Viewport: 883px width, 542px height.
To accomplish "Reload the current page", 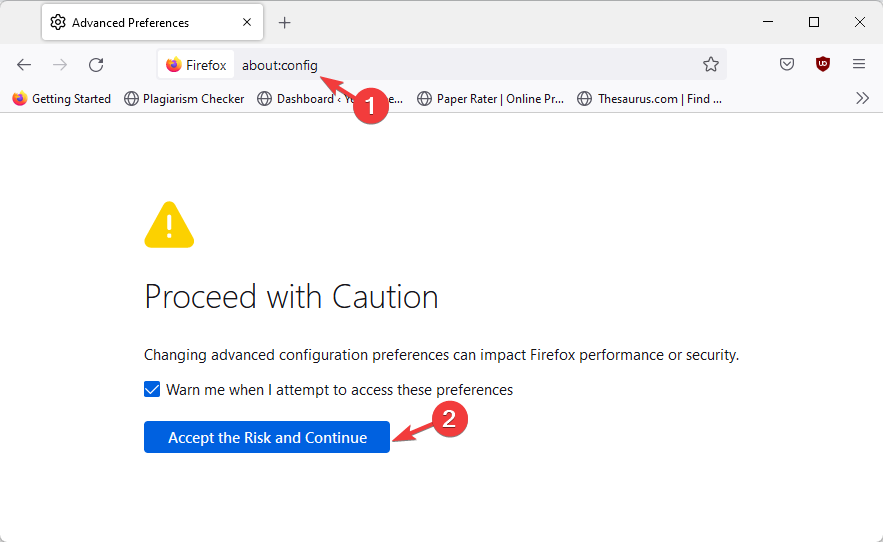I will tap(96, 65).
